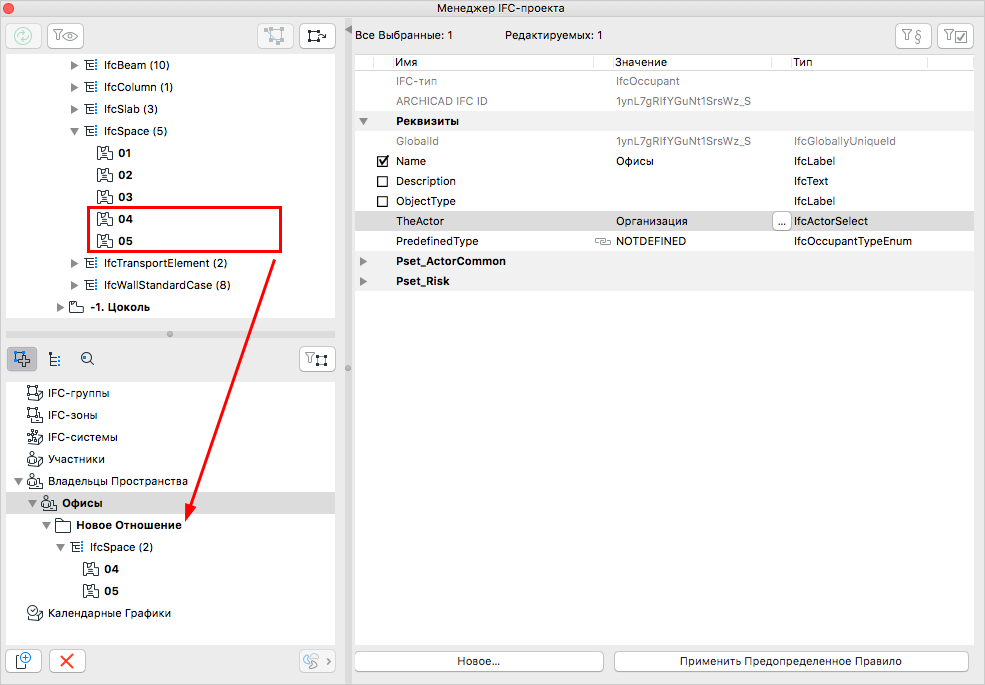Select IfcColumn (1) entity icon
The width and height of the screenshot is (985, 685).
coord(91,87)
